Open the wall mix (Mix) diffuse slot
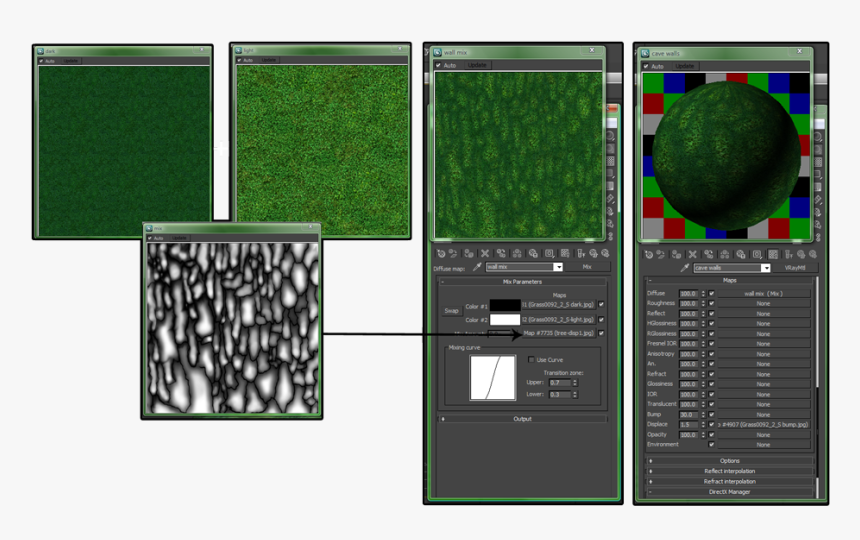The image size is (860, 540). click(x=763, y=293)
